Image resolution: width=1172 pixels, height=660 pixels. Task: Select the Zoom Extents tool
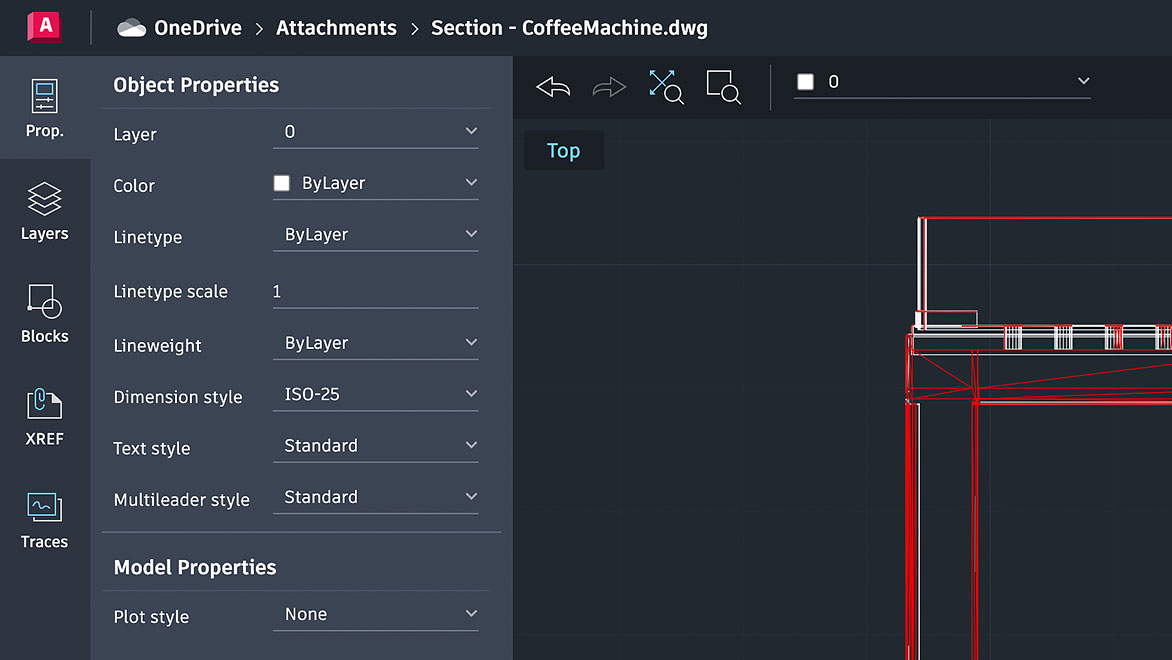point(666,87)
